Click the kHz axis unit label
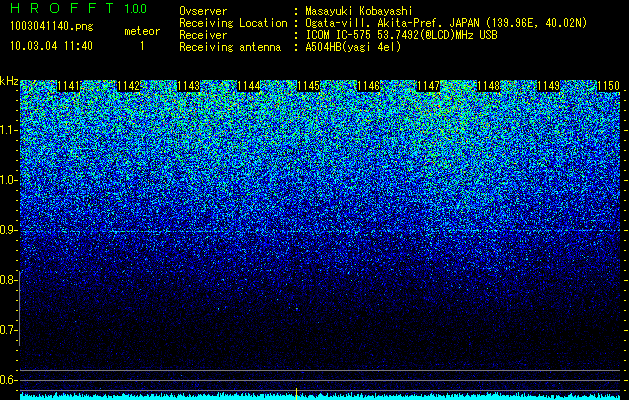Screen dimensions: 629x400 (9, 81)
